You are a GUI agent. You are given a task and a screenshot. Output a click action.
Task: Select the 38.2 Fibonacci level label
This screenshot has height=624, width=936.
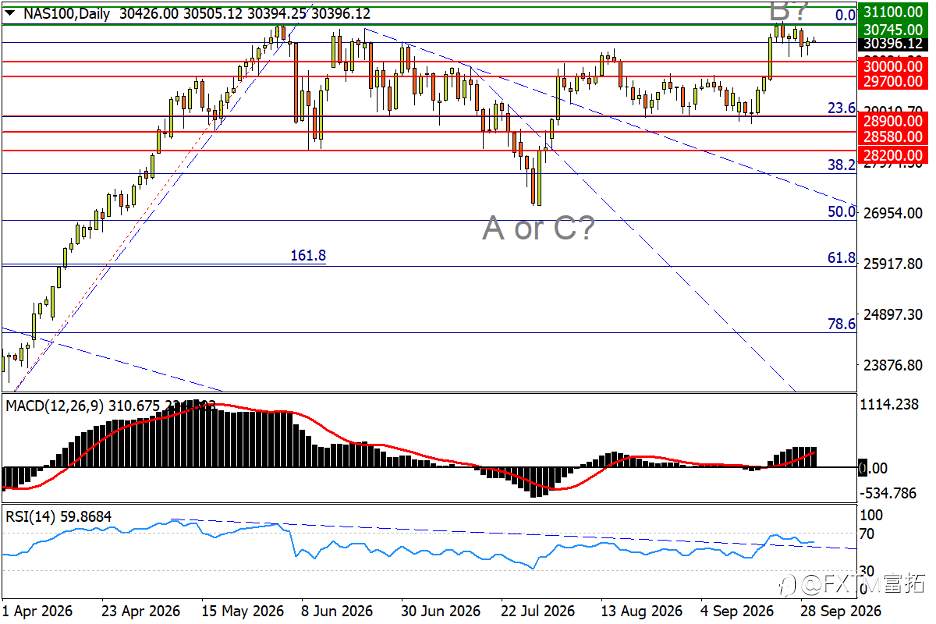pyautogui.click(x=841, y=165)
